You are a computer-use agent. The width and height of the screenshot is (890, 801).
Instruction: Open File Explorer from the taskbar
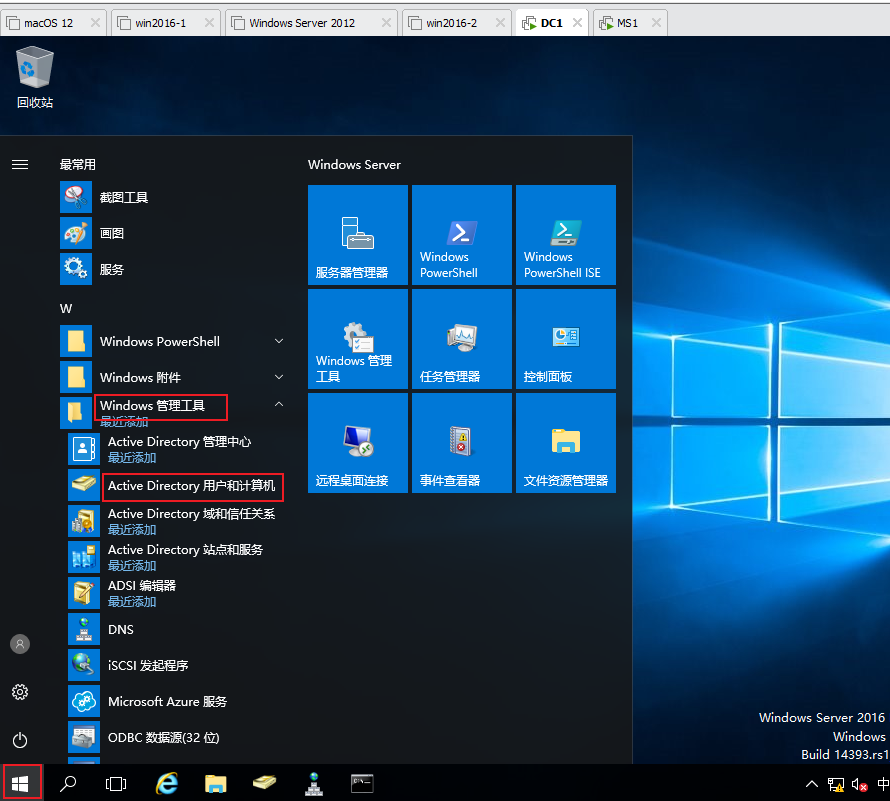pyautogui.click(x=216, y=783)
